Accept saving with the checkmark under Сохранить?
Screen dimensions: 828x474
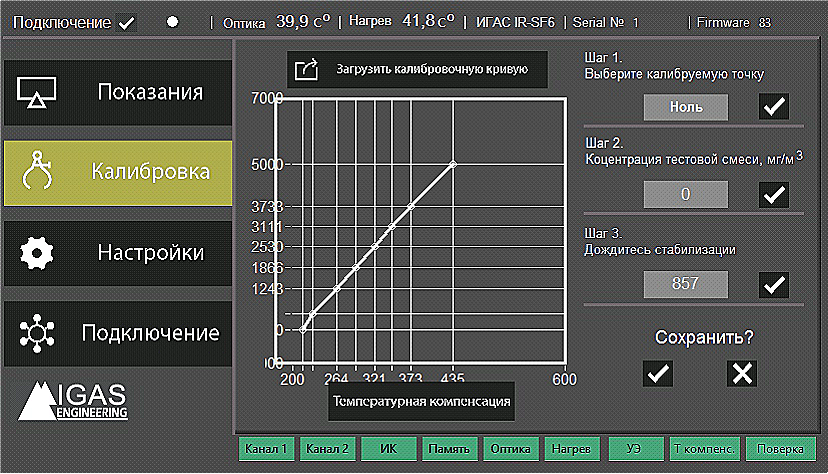click(657, 374)
